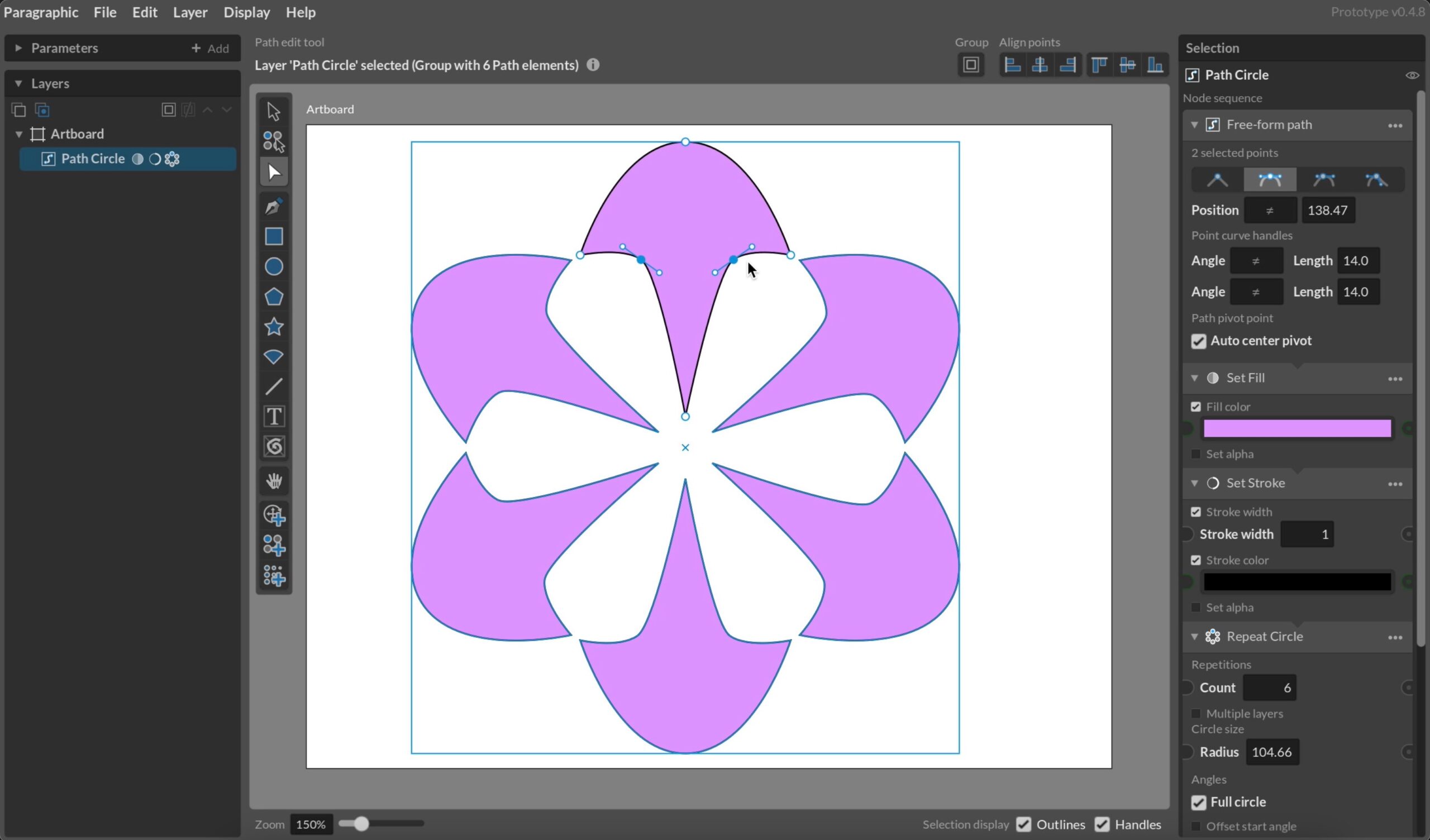Image resolution: width=1430 pixels, height=840 pixels.
Task: Select smooth symmetric node type
Action: (x=1270, y=179)
